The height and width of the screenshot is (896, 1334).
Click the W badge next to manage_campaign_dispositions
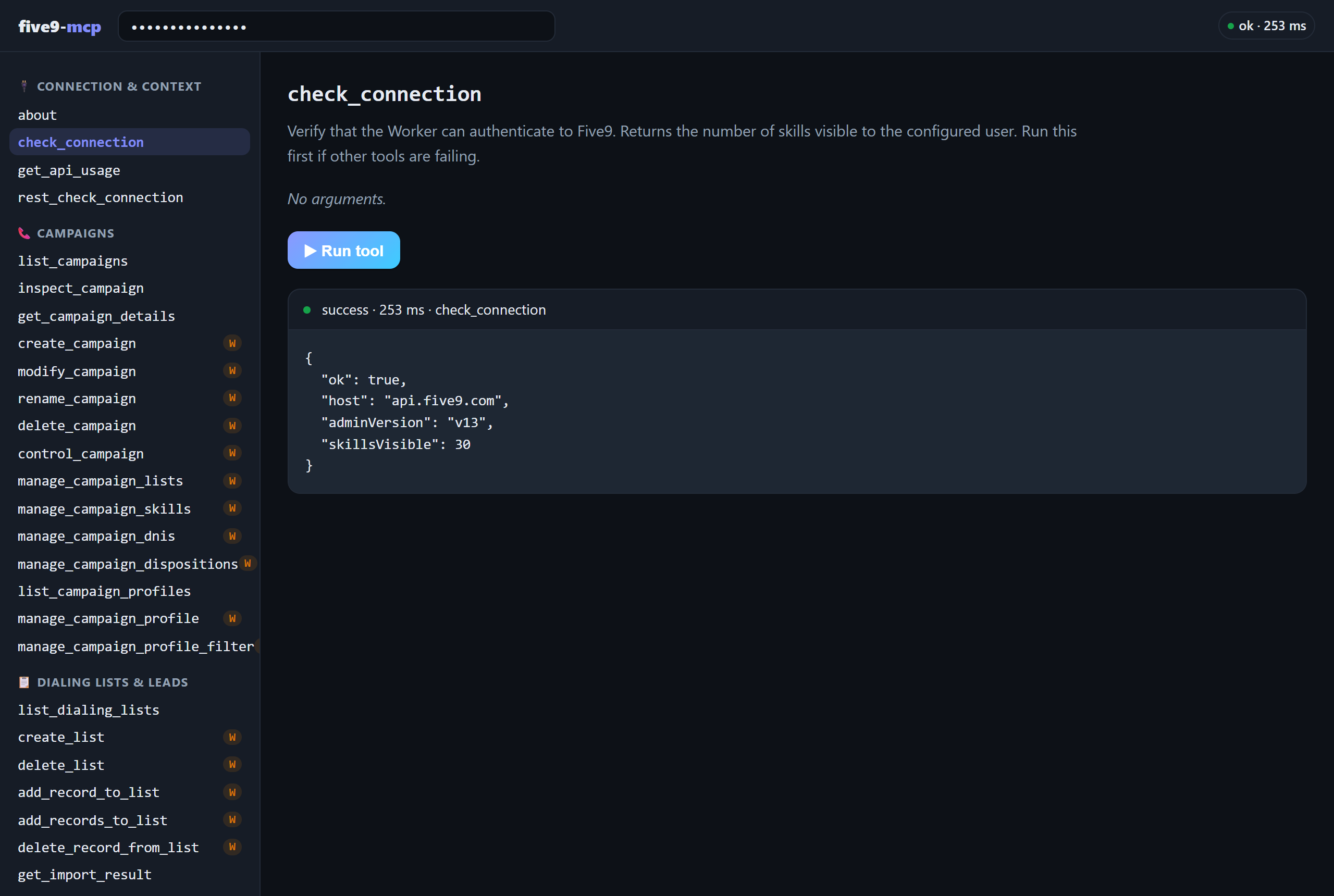point(248,564)
